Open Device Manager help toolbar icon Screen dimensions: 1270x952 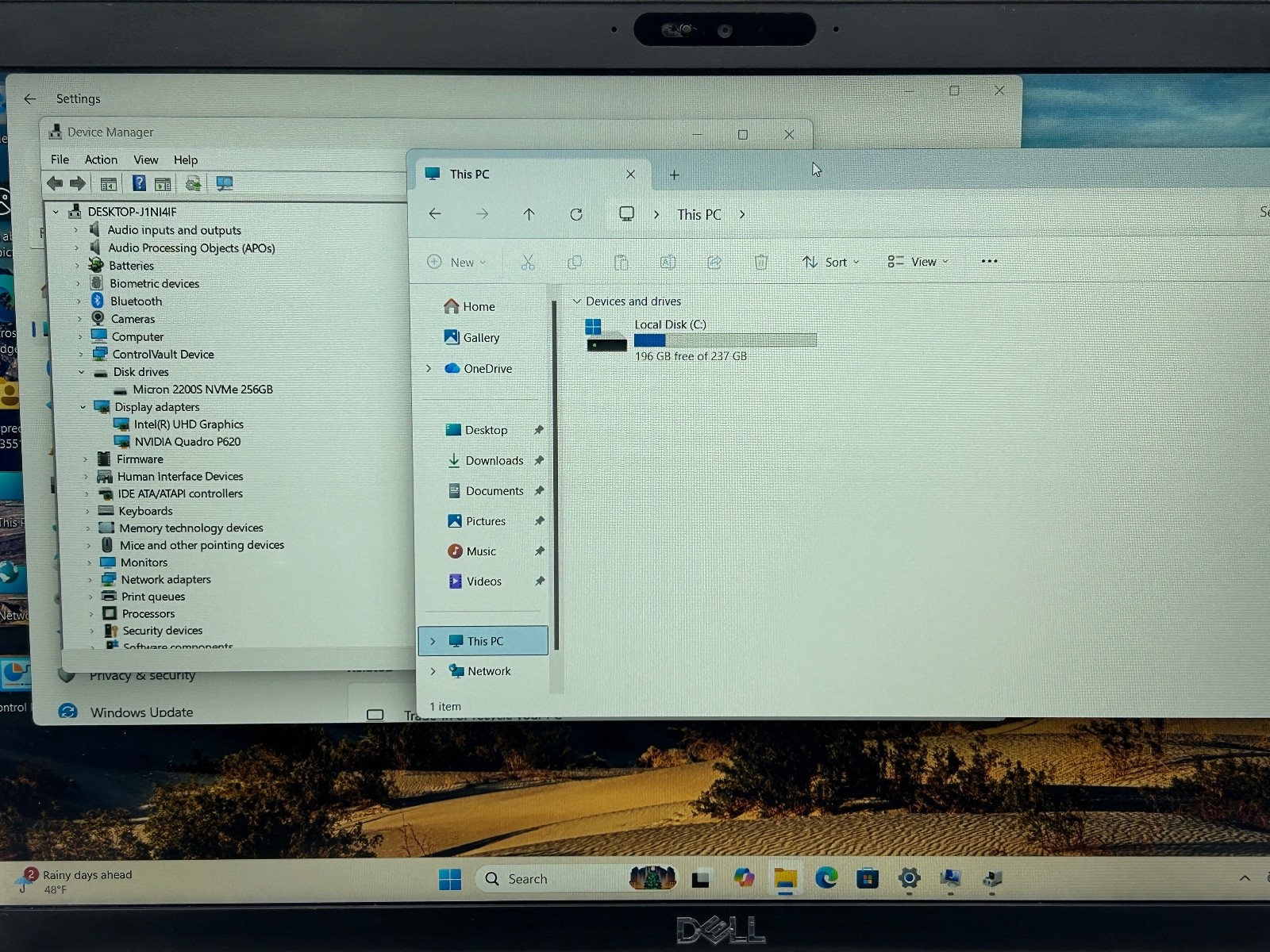139,184
